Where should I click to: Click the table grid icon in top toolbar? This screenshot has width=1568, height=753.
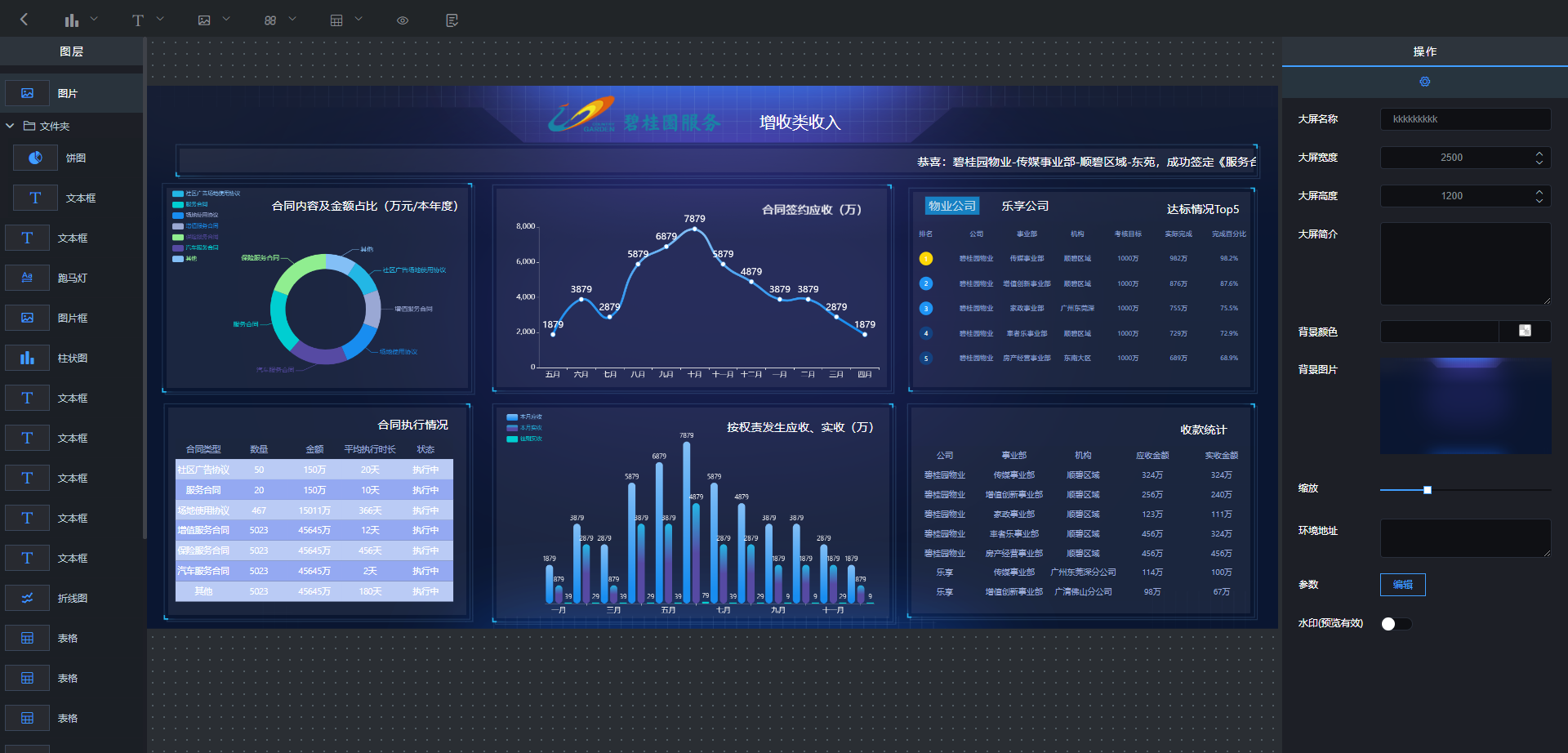pos(336,20)
